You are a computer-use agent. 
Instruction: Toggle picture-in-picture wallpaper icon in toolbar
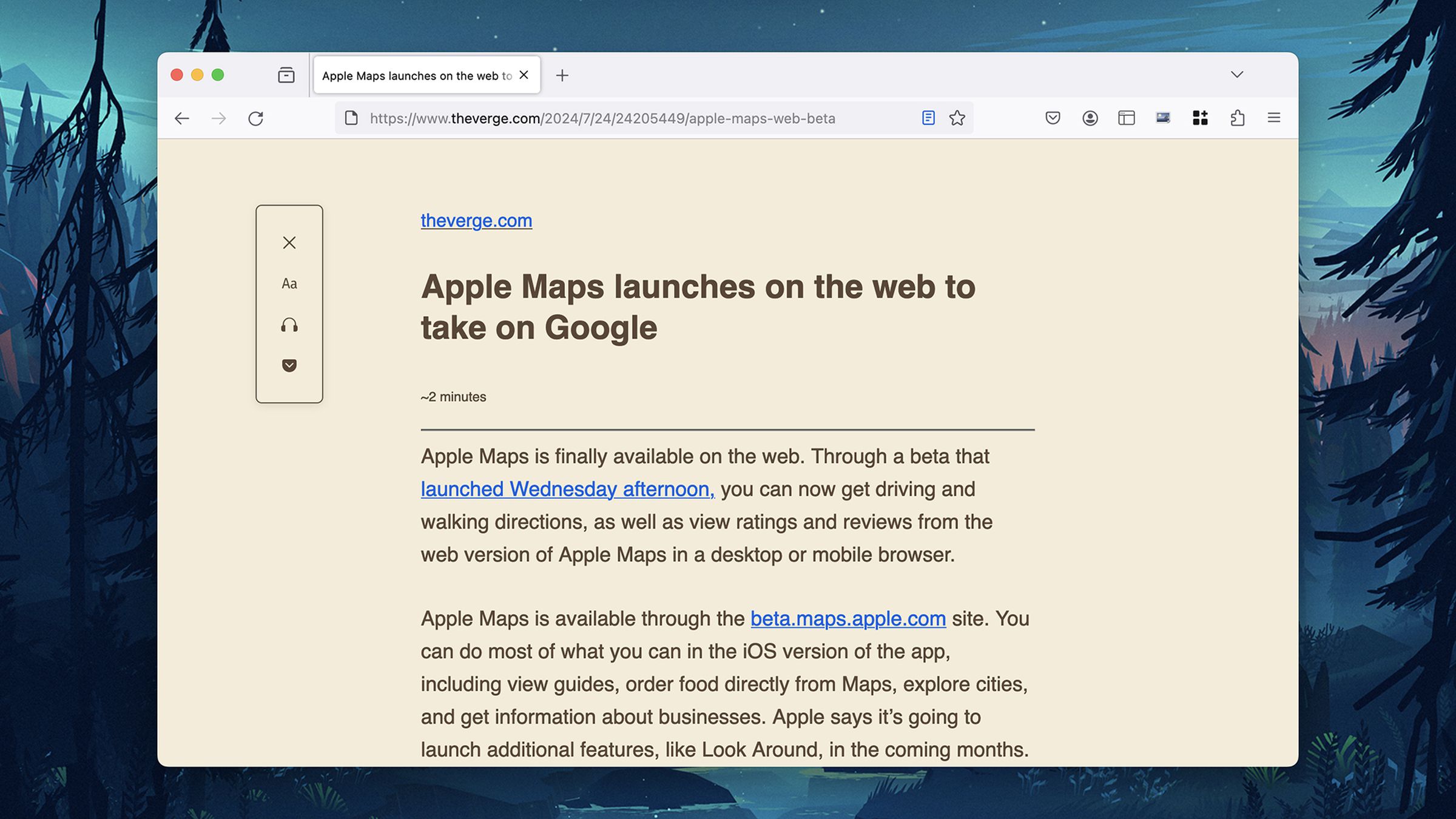(x=1163, y=118)
